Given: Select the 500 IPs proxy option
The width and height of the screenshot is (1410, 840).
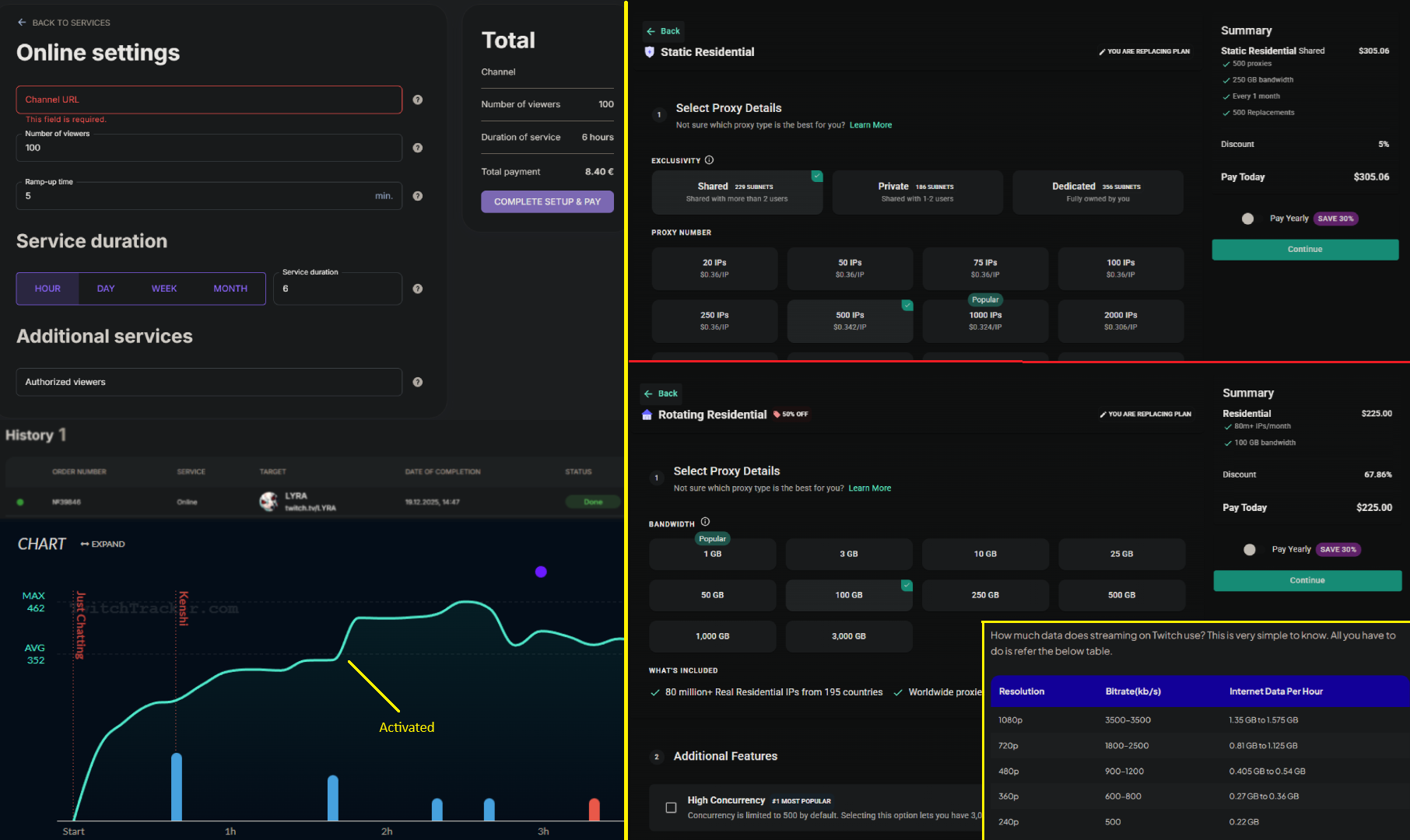Looking at the screenshot, I should (x=850, y=320).
